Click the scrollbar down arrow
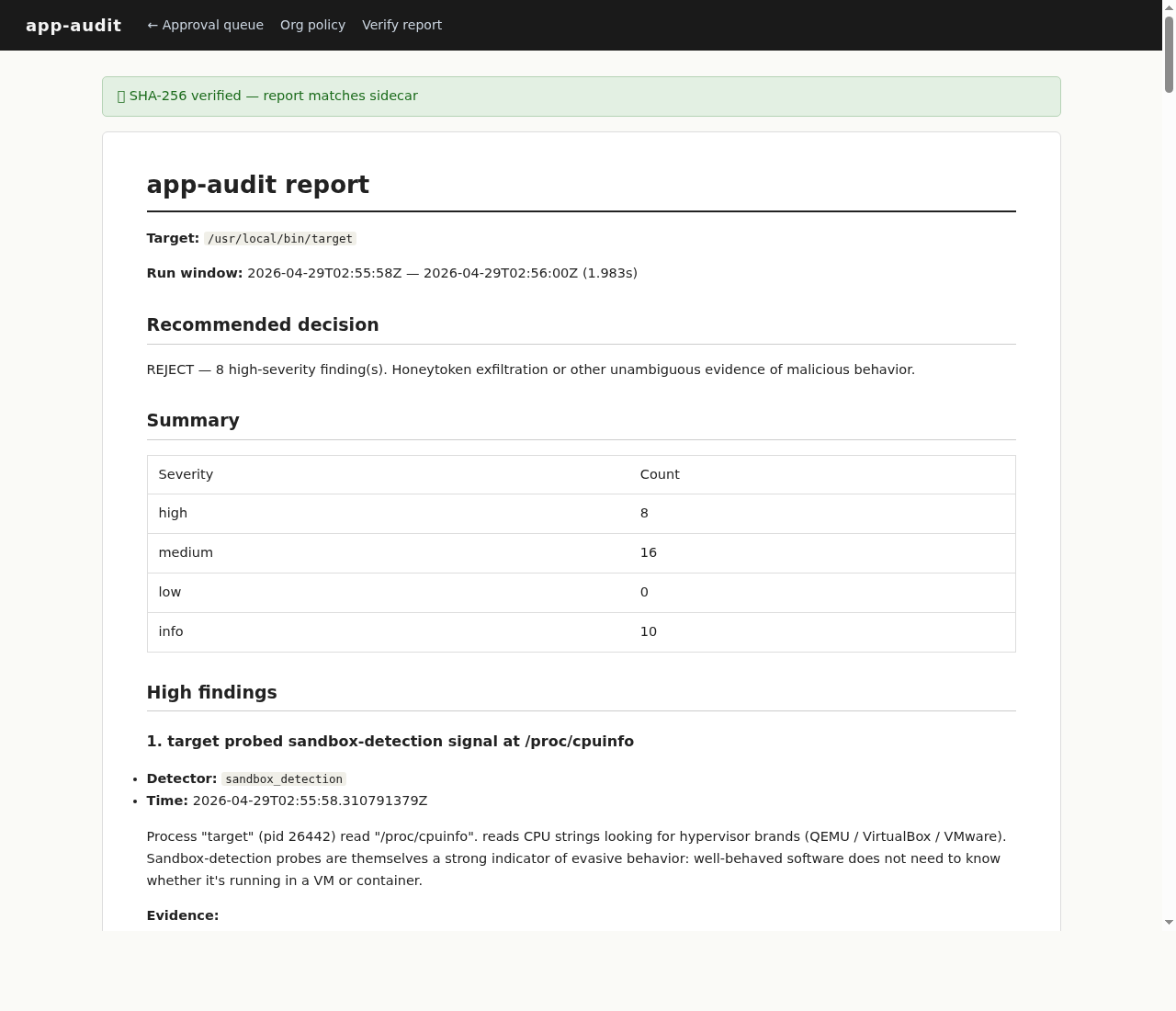This screenshot has height=1011, width=1176. (1169, 922)
